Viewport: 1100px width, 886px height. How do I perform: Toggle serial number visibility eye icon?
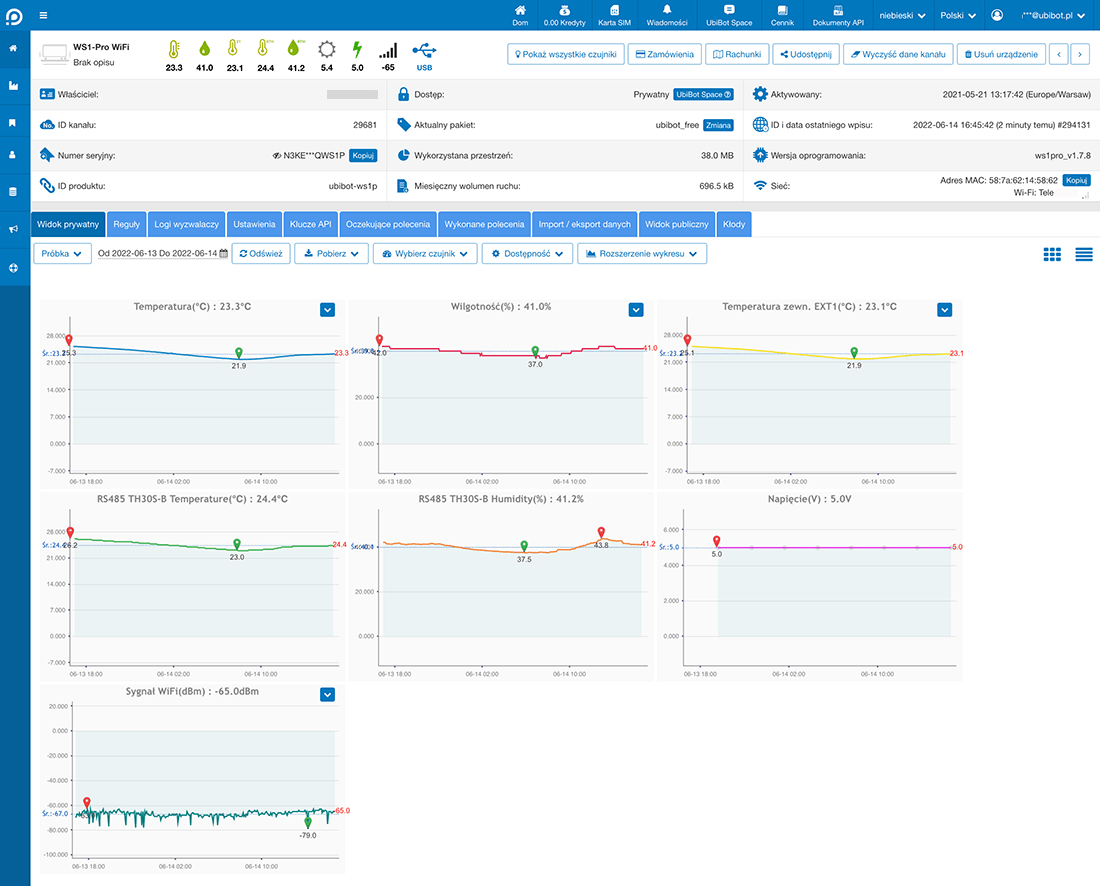click(276, 156)
